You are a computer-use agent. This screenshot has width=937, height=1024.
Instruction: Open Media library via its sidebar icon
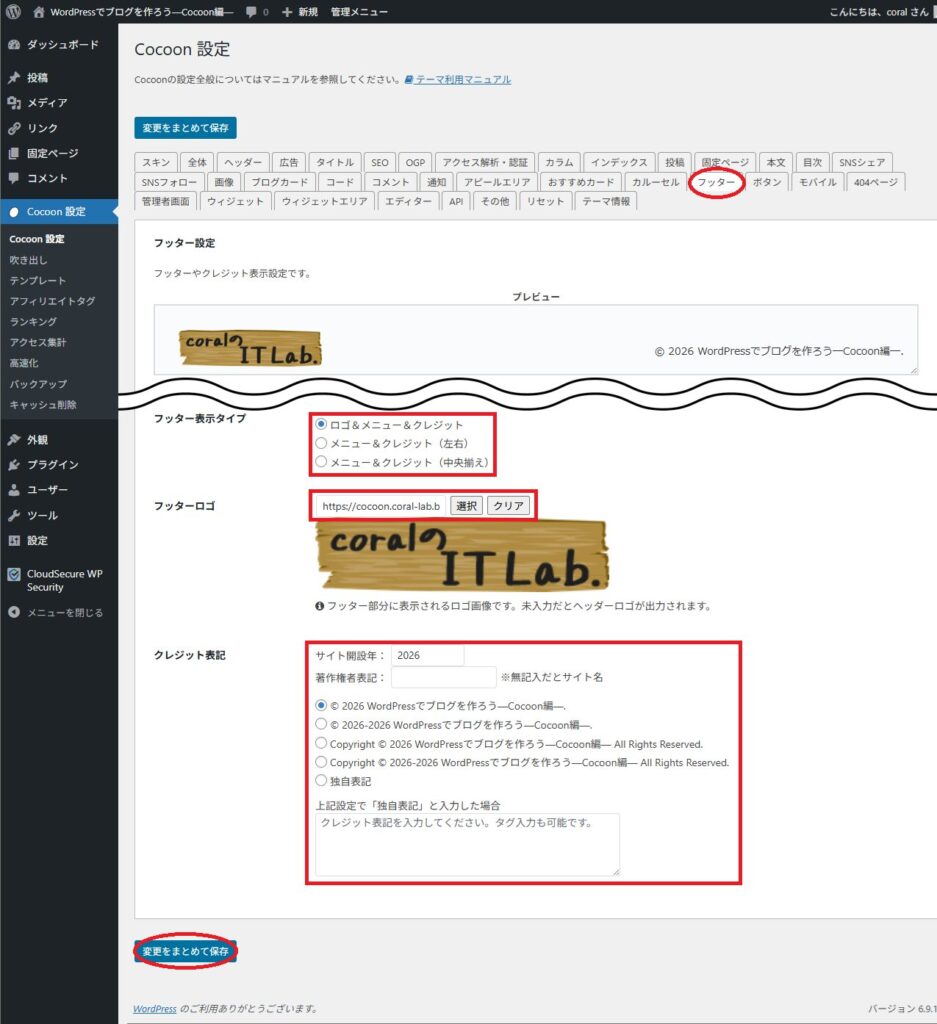click(14, 103)
